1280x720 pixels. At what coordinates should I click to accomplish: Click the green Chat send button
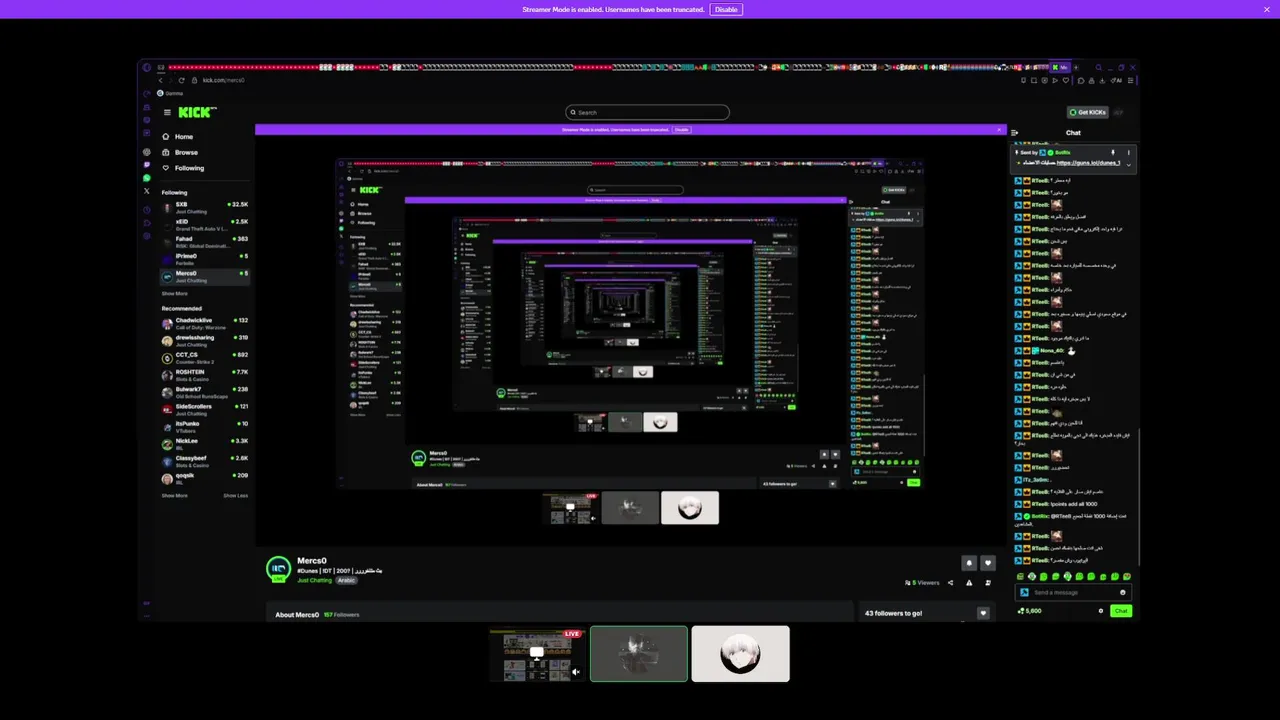(1121, 611)
